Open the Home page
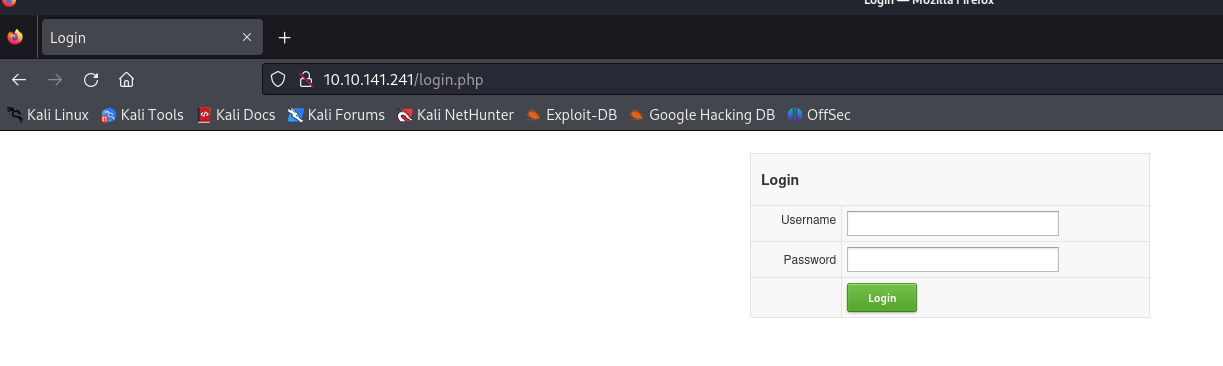This screenshot has height=366, width=1223. pos(126,80)
